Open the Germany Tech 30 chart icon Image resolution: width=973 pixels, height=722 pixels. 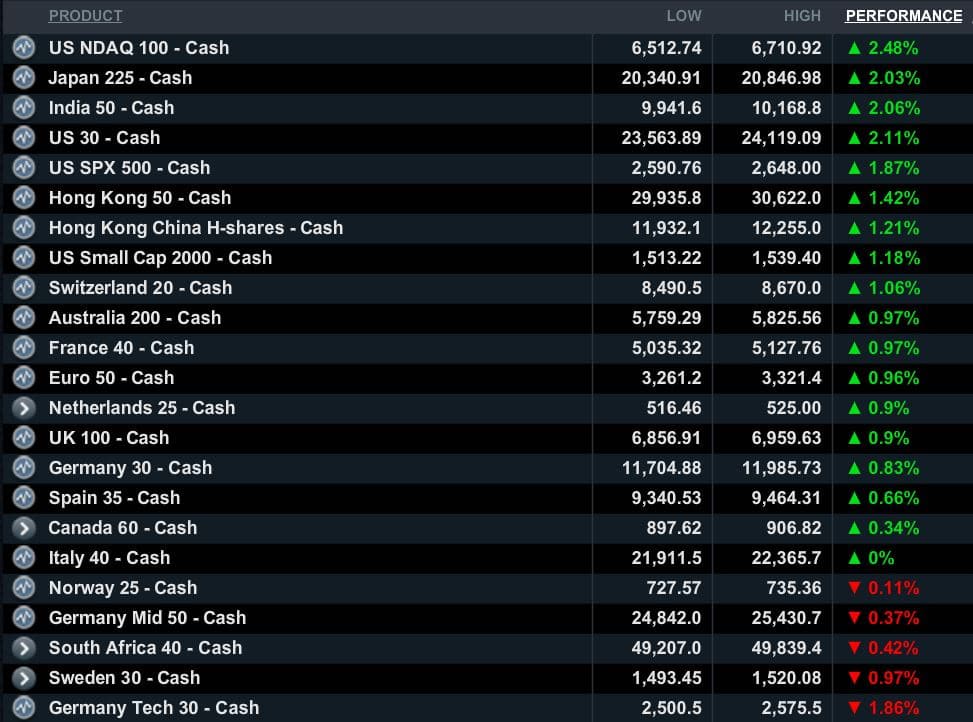pos(24,708)
